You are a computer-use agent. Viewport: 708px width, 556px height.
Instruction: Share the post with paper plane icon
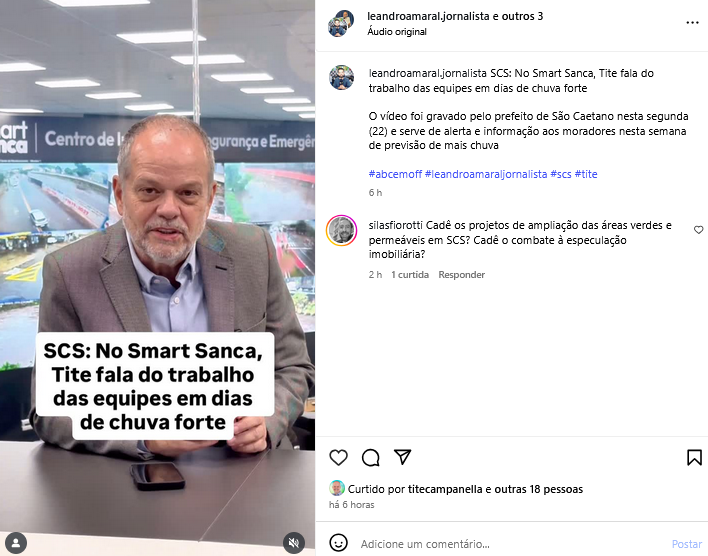402,457
